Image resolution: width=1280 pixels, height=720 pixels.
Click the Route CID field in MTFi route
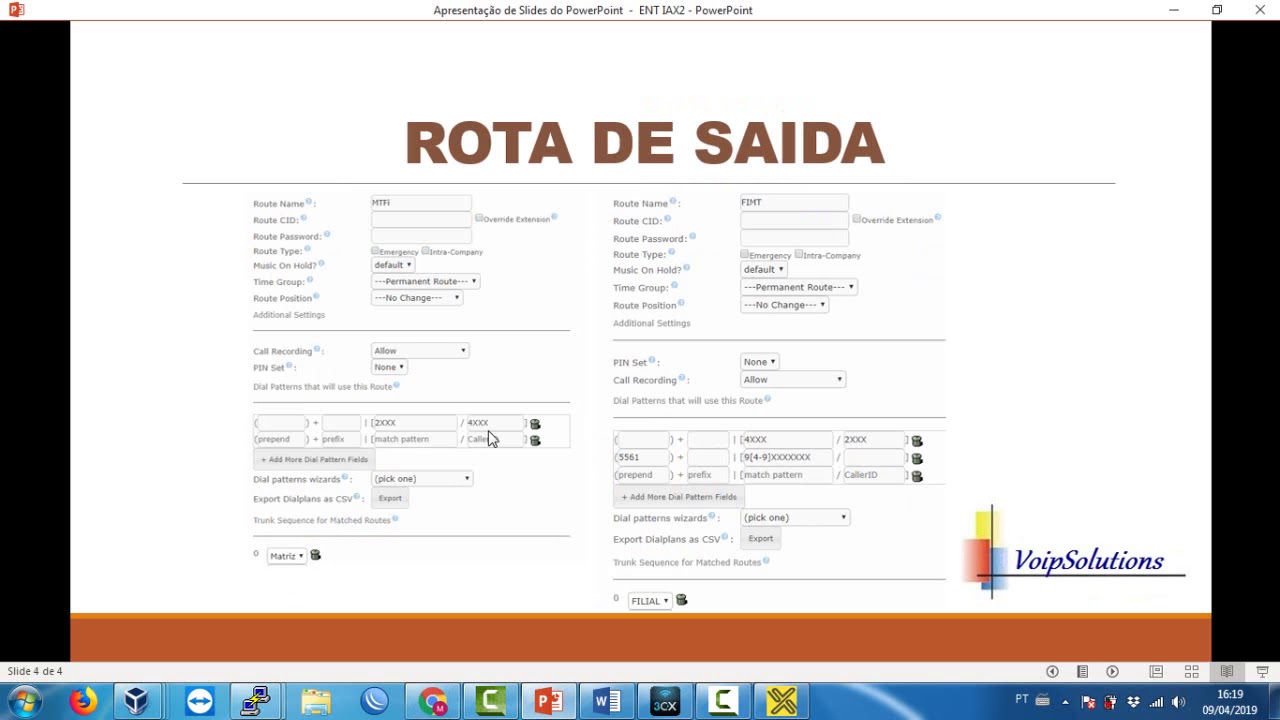pyautogui.click(x=421, y=219)
